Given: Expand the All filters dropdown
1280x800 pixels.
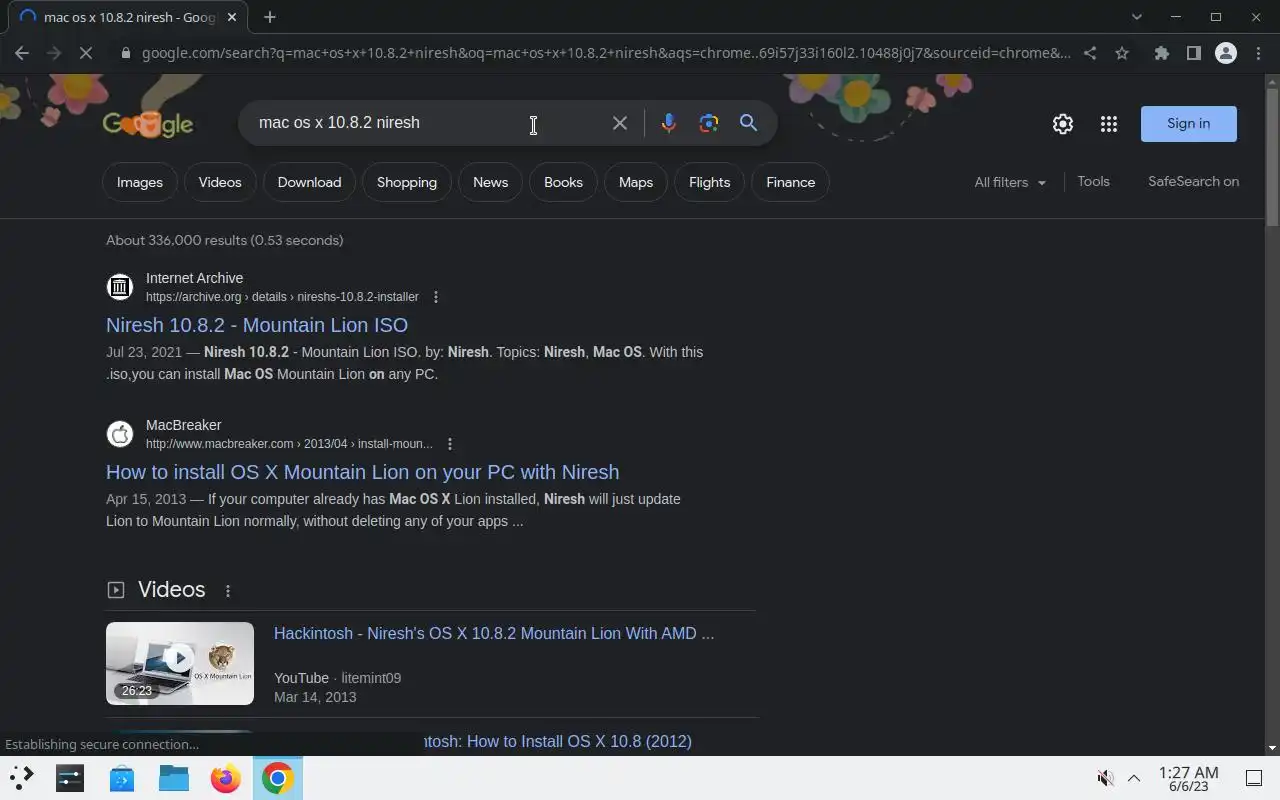Looking at the screenshot, I should (1010, 182).
